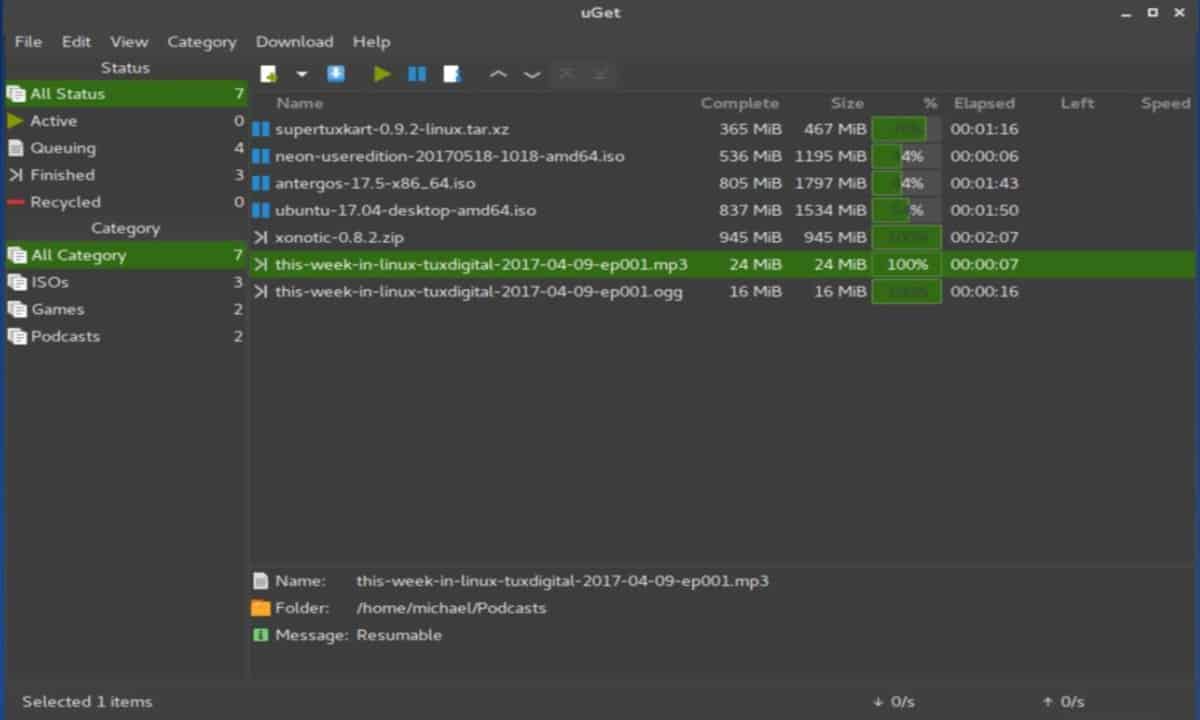Open download properties toolbar icon

click(452, 74)
